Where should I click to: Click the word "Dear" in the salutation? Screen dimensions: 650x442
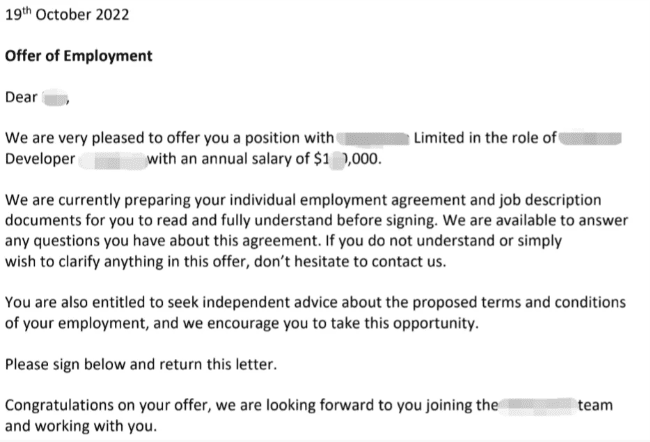coord(21,97)
